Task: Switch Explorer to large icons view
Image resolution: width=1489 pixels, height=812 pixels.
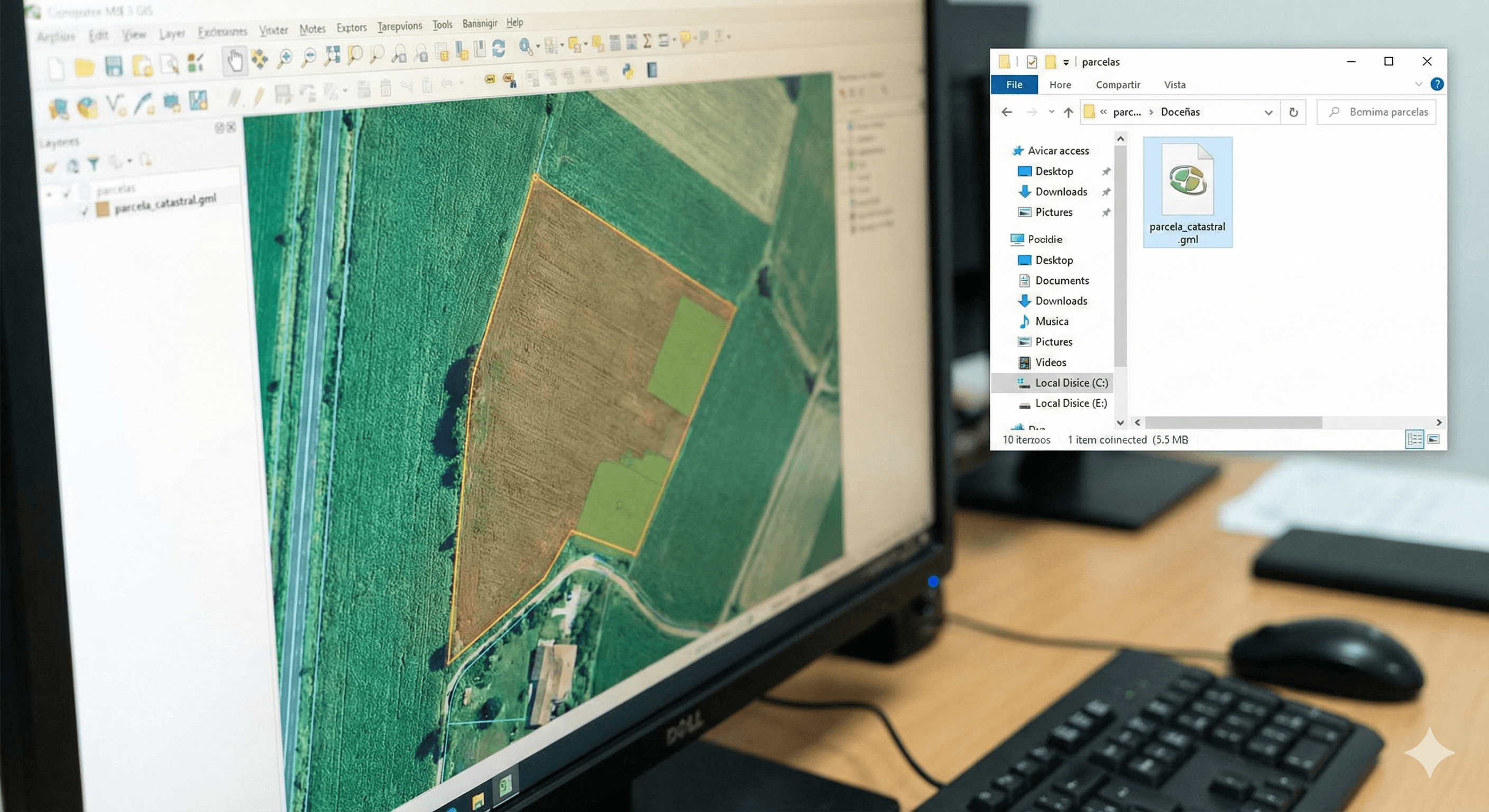Action: click(1434, 440)
